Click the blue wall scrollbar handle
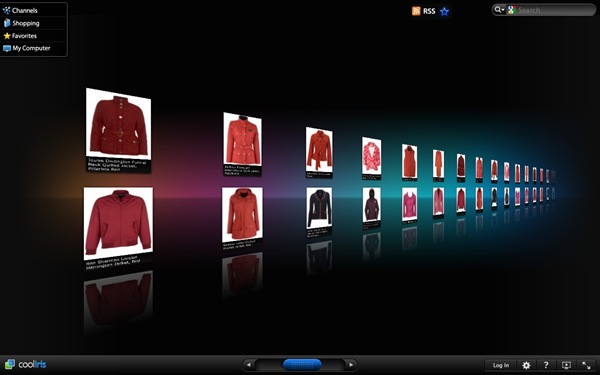Image resolution: width=600 pixels, height=375 pixels. [x=302, y=365]
